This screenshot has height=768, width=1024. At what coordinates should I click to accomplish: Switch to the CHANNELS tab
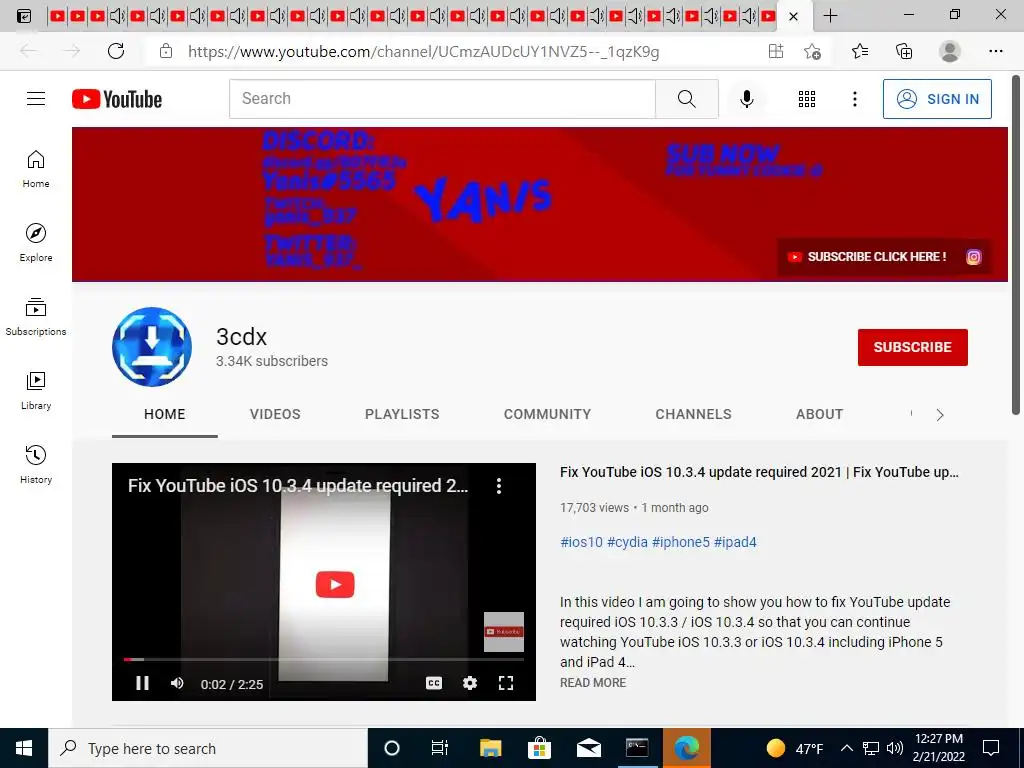[x=693, y=414]
